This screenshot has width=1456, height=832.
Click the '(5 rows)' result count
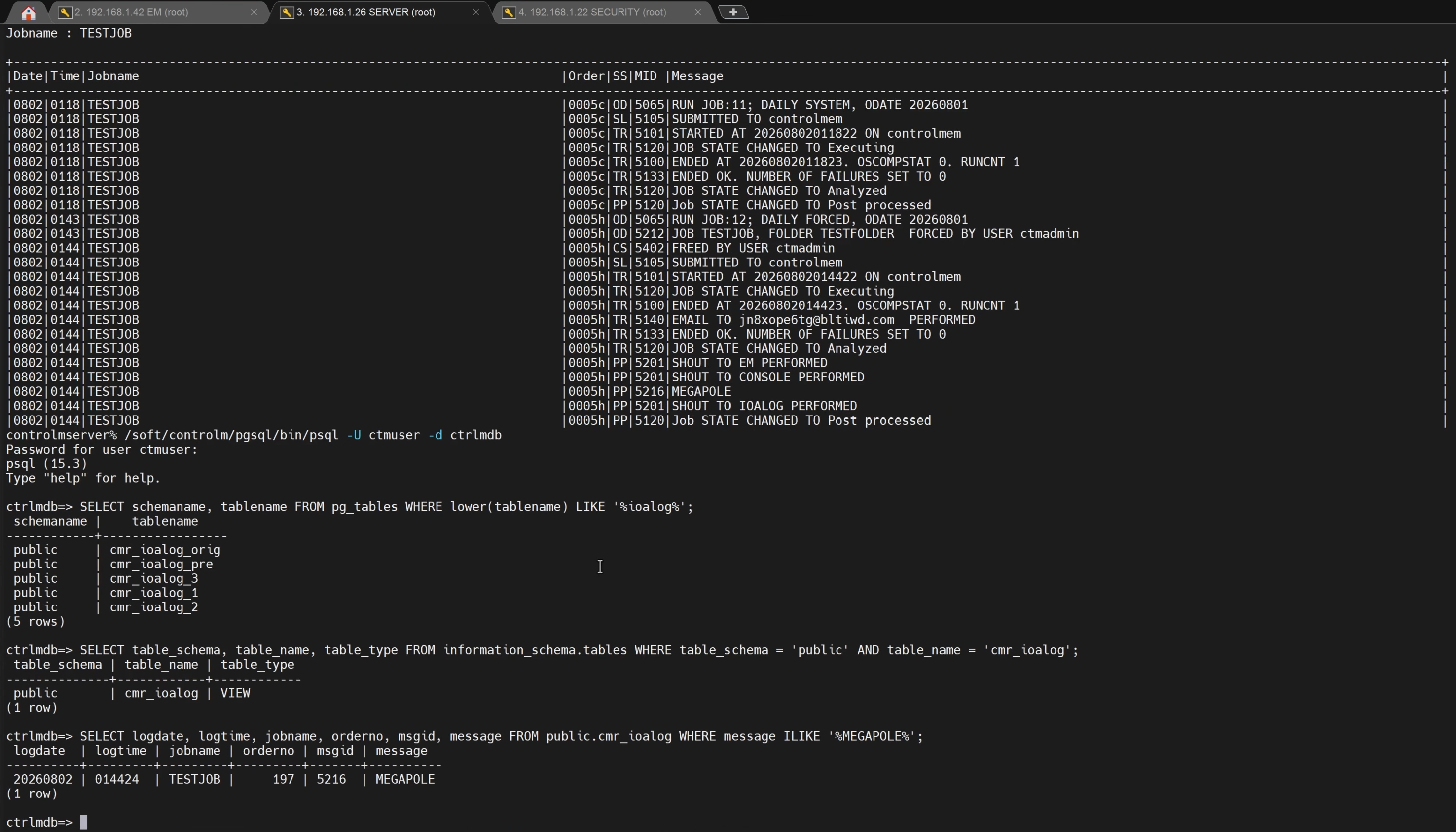coord(36,622)
